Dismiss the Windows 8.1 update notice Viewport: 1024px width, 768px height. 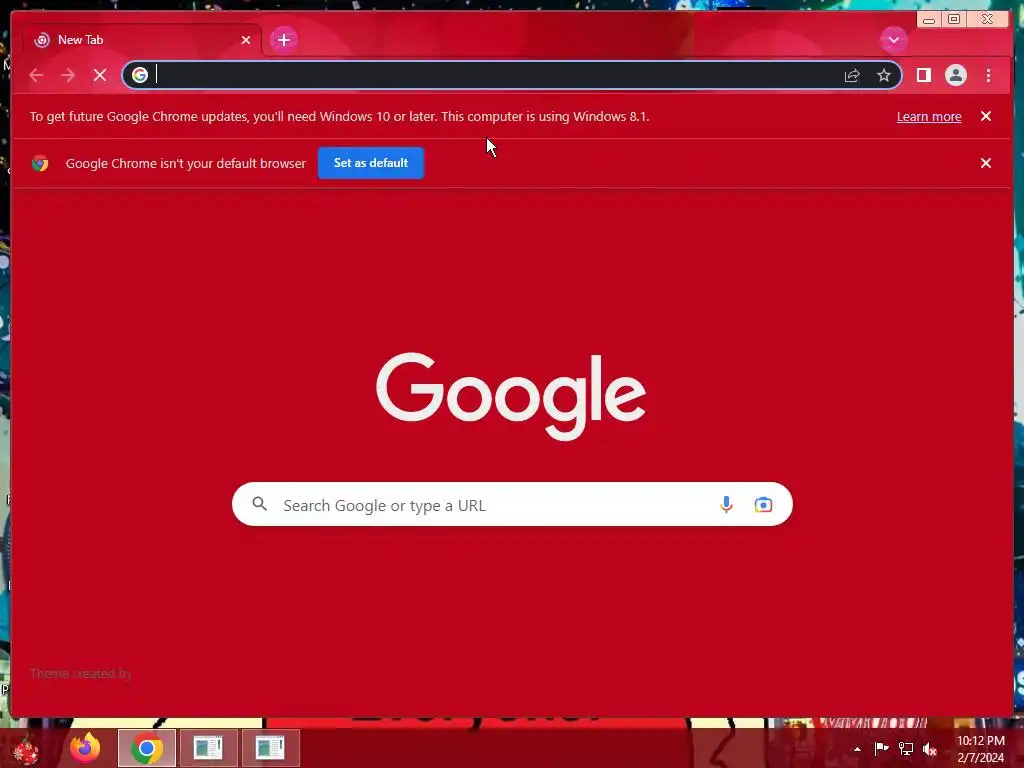[x=986, y=116]
